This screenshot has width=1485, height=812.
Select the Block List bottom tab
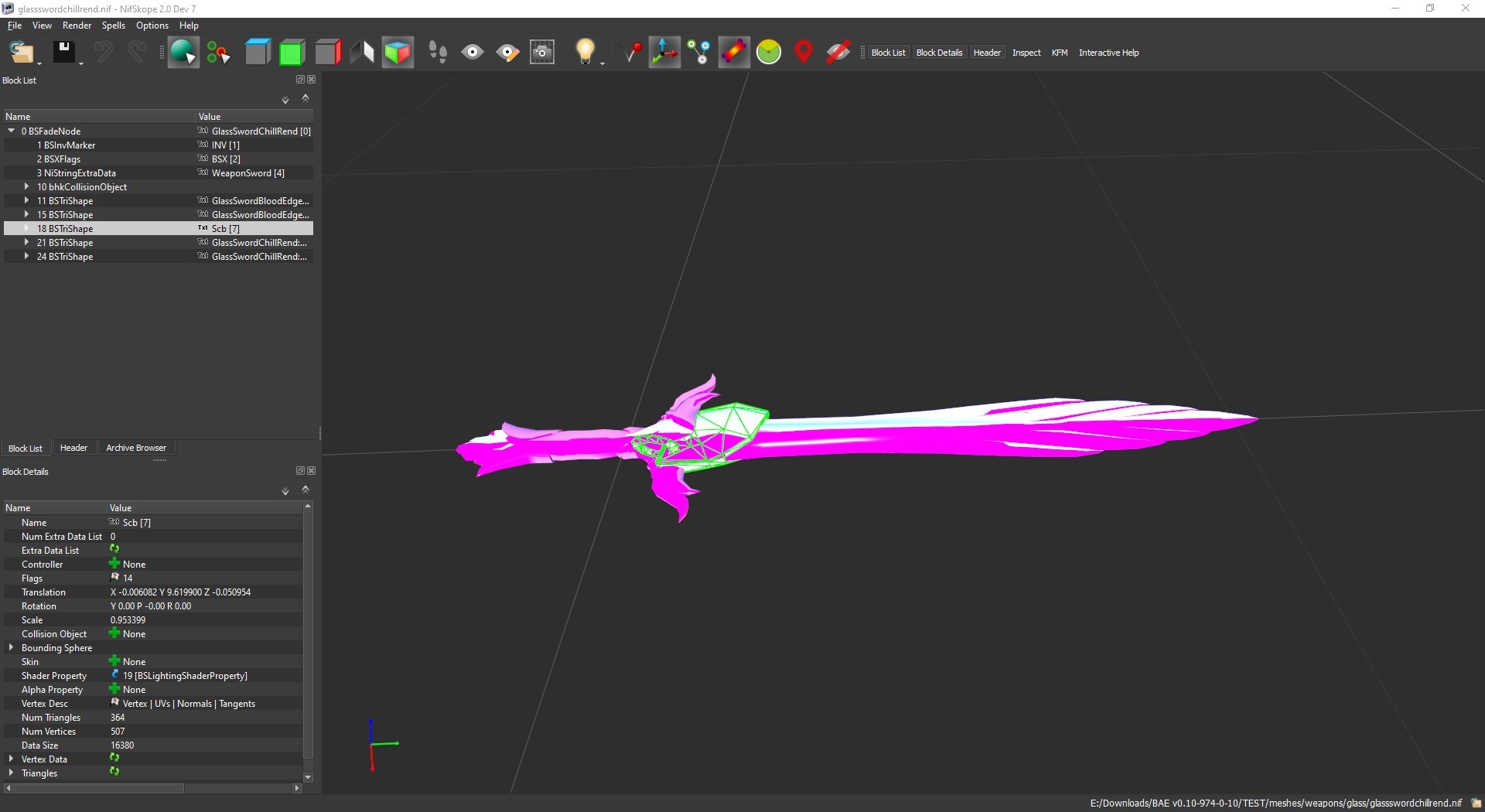tap(26, 448)
